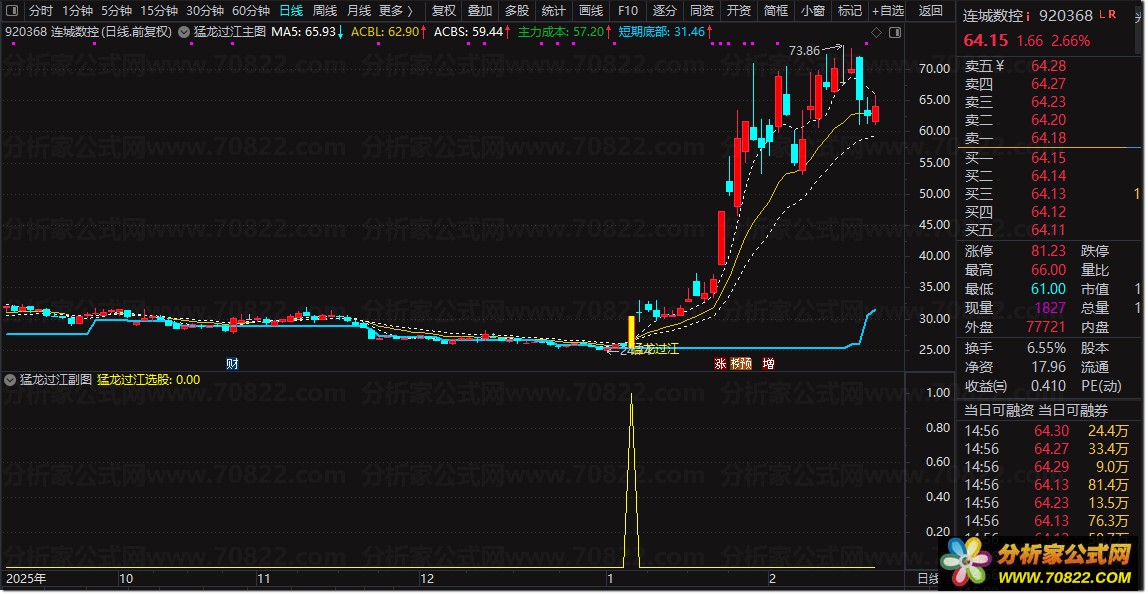The height and width of the screenshot is (594, 1148).
Task: Select the 当日可融券 tab
Action: [x=1073, y=410]
